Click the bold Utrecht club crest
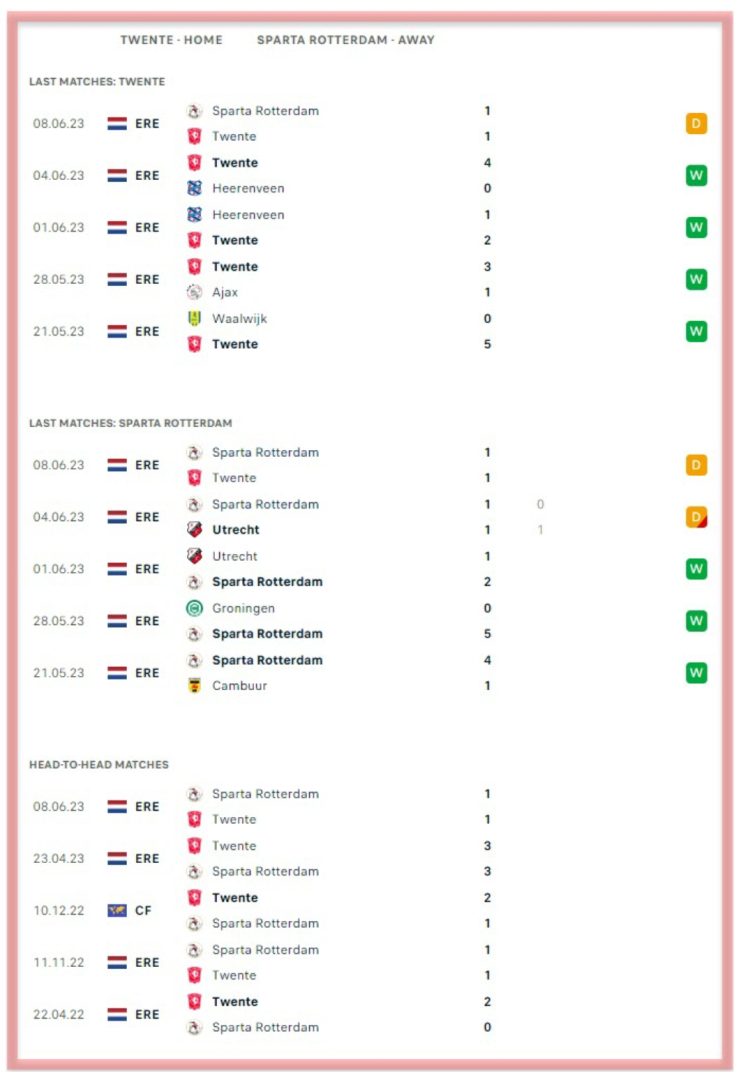 click(195, 530)
